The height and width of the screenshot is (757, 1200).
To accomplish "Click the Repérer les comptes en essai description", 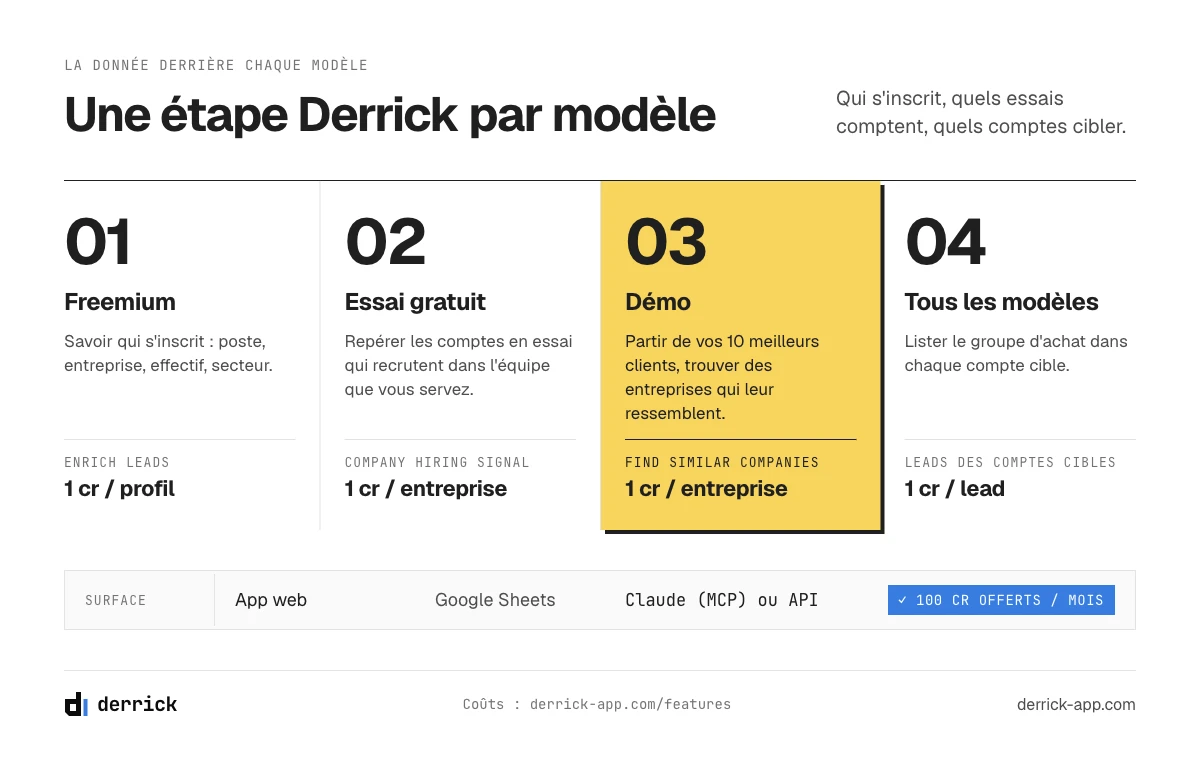I will coord(459,365).
